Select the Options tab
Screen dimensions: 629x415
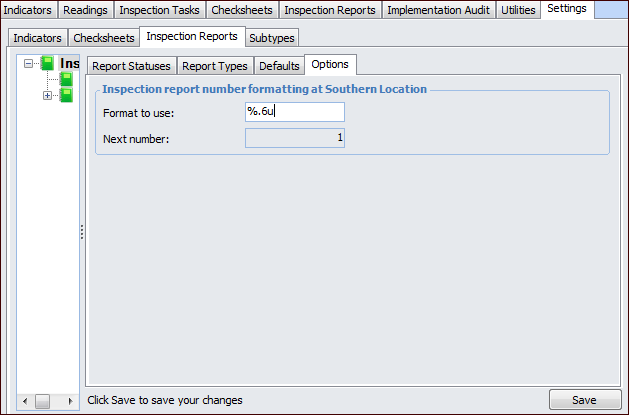(330, 65)
